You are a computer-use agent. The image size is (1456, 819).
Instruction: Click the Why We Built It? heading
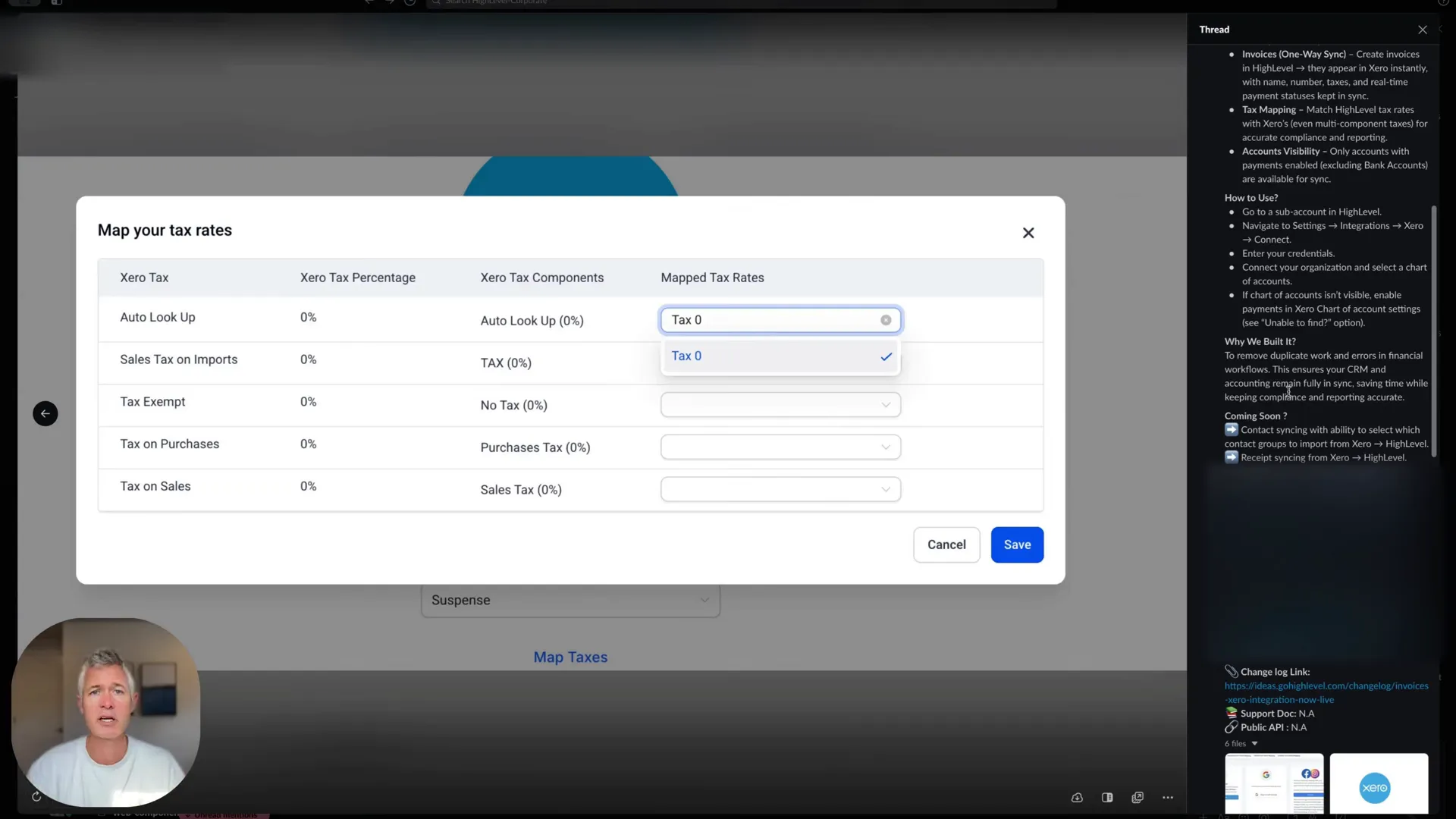(x=1260, y=342)
